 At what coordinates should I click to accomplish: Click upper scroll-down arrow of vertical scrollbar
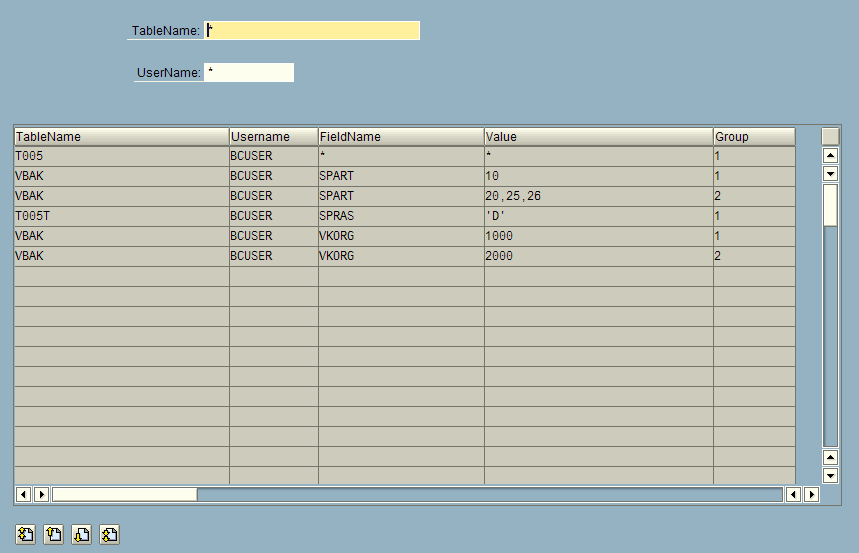(x=831, y=174)
